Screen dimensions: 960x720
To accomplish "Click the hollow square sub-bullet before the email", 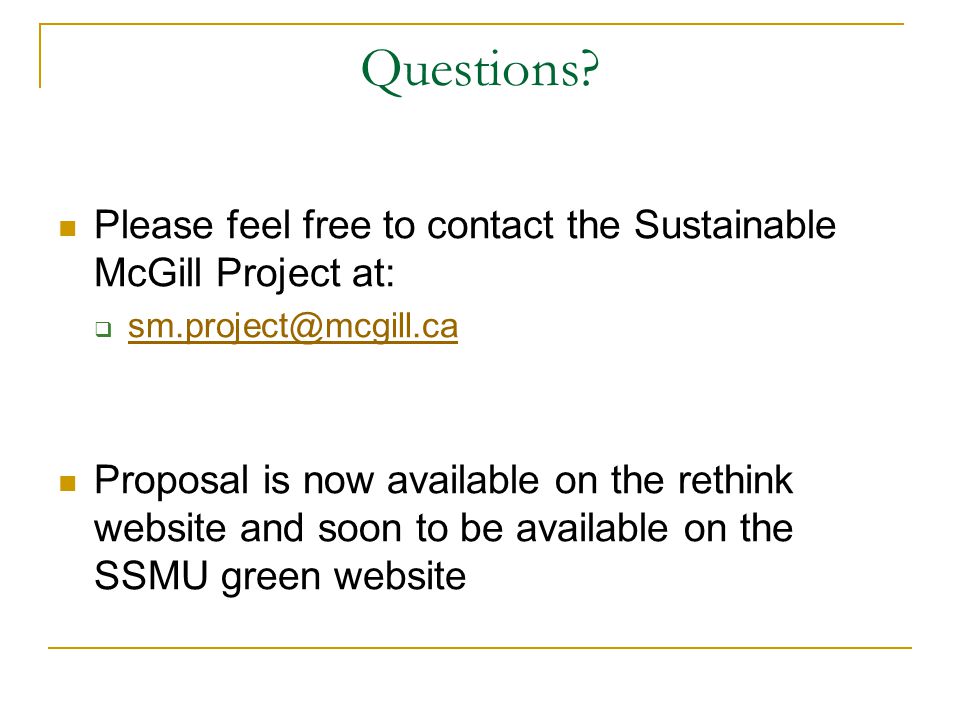I will [103, 329].
